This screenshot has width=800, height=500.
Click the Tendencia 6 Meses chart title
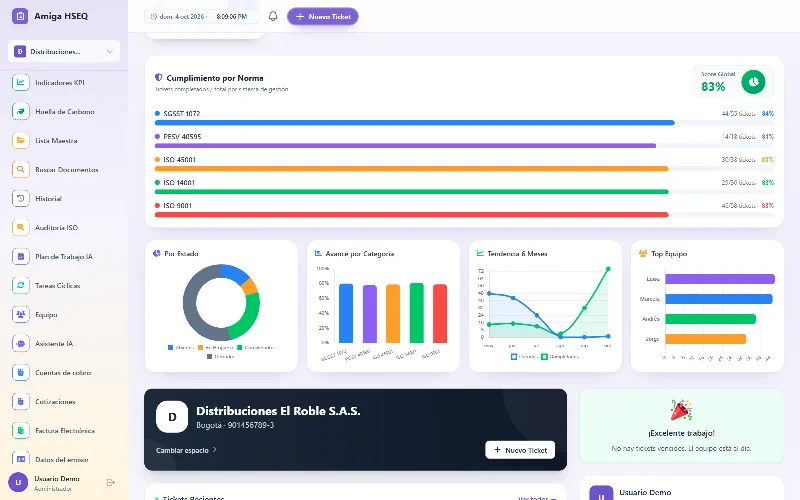517,254
